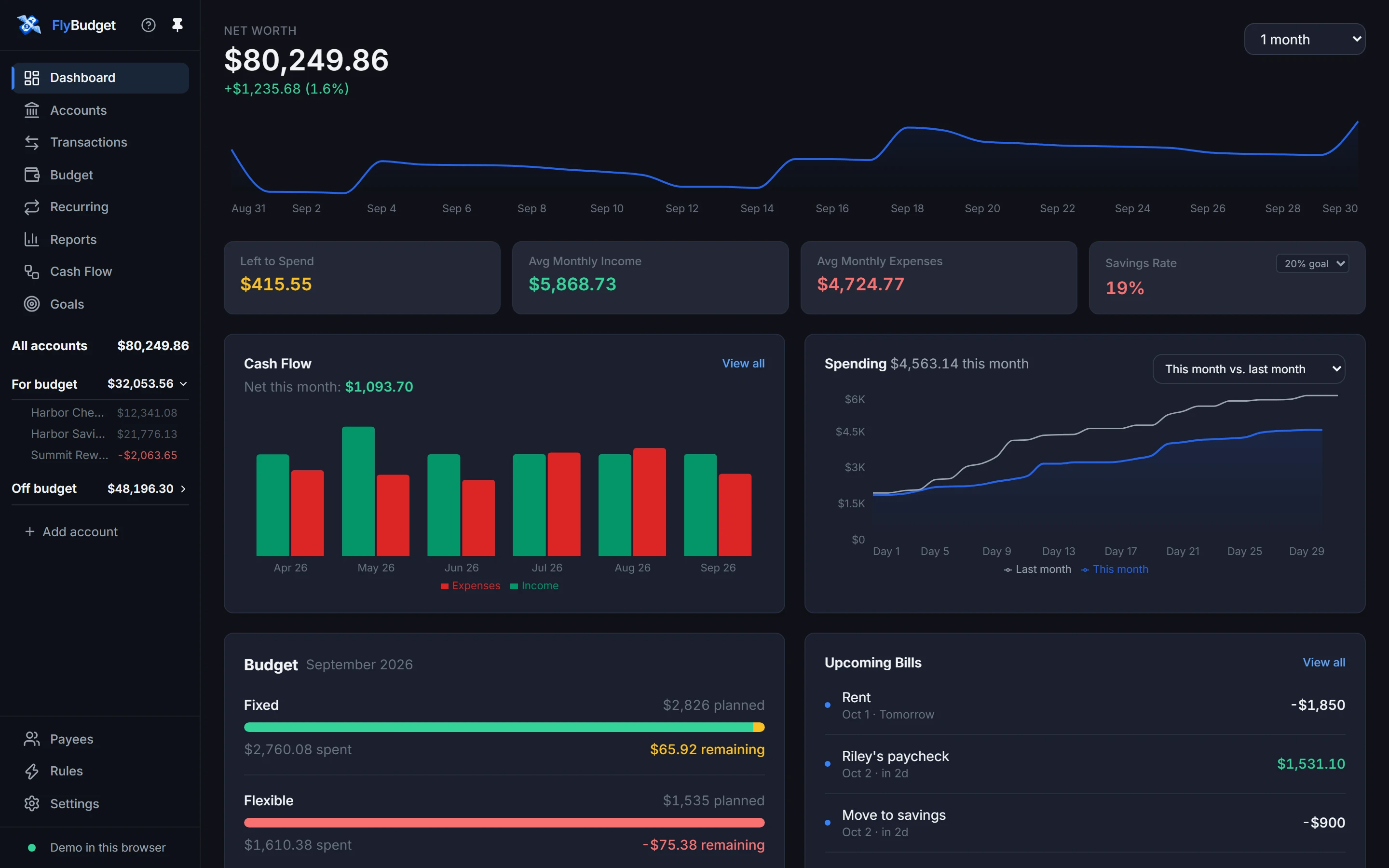
Task: Click the Avg Monthly Income card
Action: click(x=650, y=277)
